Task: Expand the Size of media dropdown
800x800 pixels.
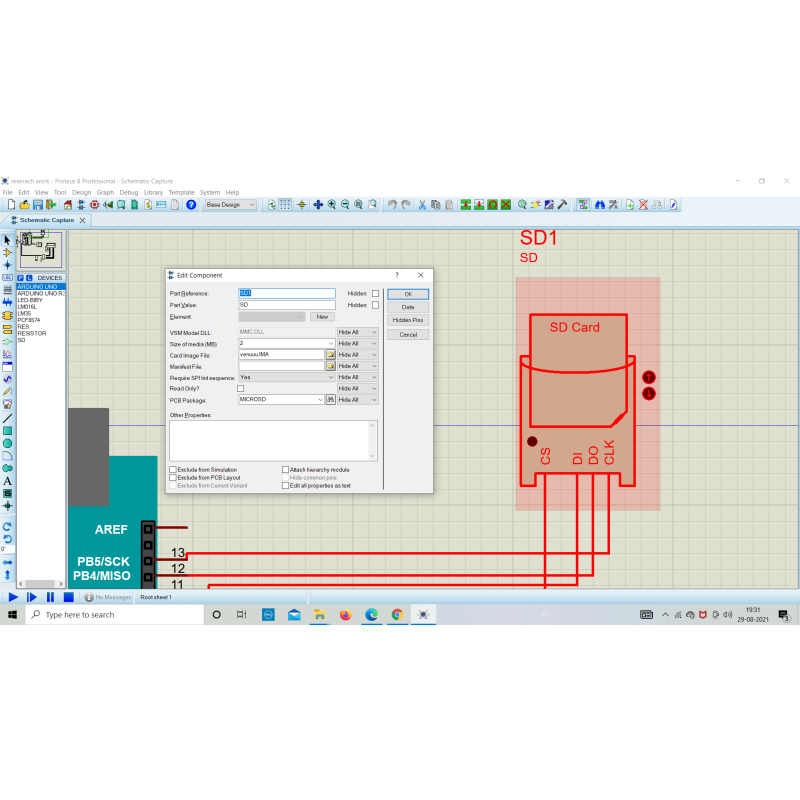Action: click(330, 343)
